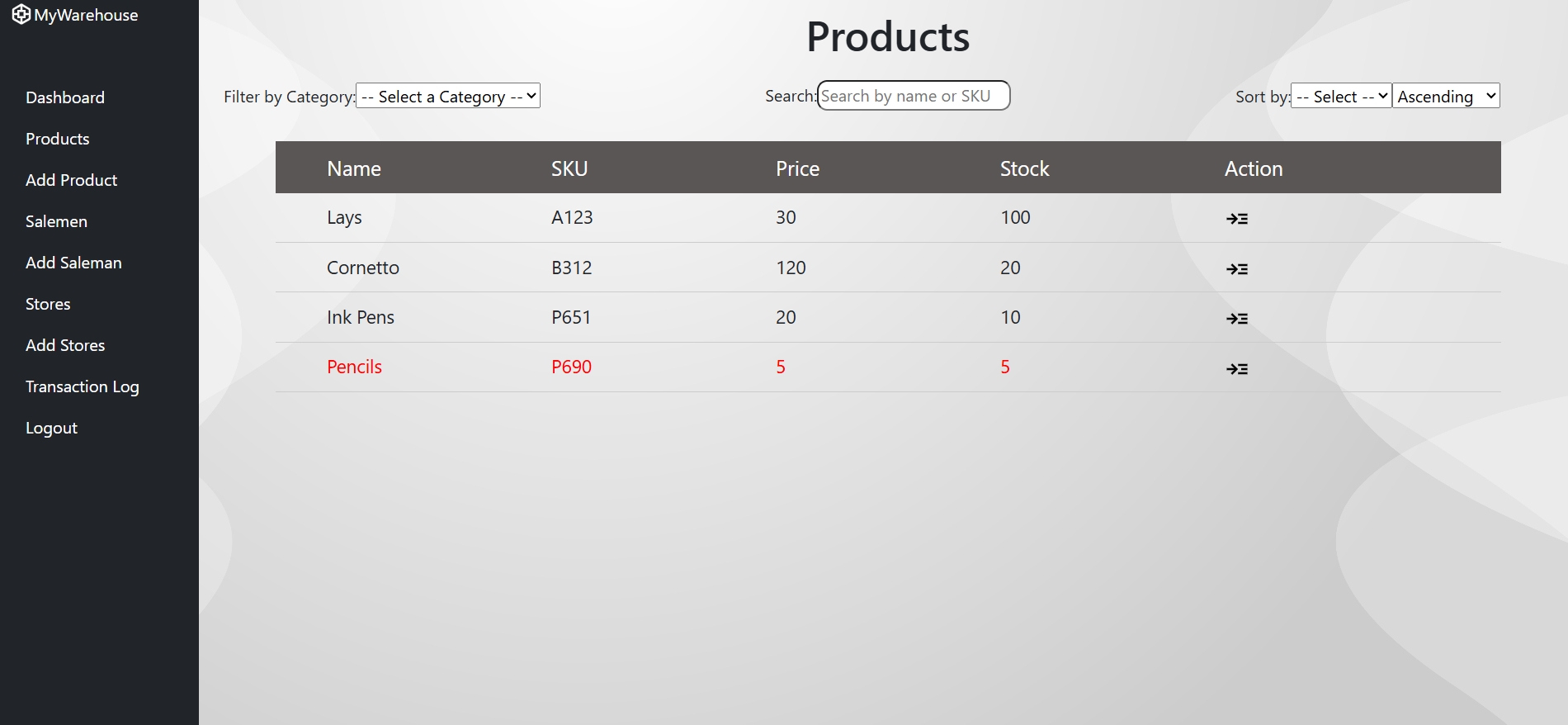1568x725 pixels.
Task: Expand the Sort by Select dropdown
Action: pyautogui.click(x=1341, y=96)
